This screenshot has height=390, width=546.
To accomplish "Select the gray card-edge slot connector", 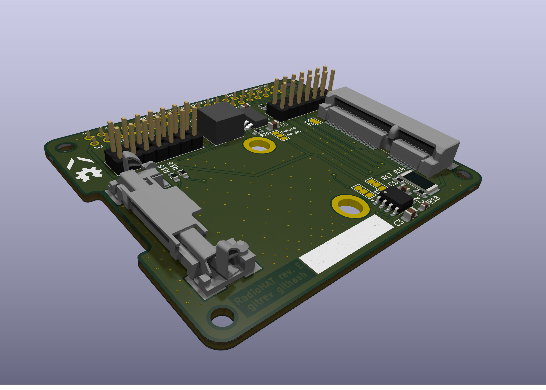I will 389,132.
